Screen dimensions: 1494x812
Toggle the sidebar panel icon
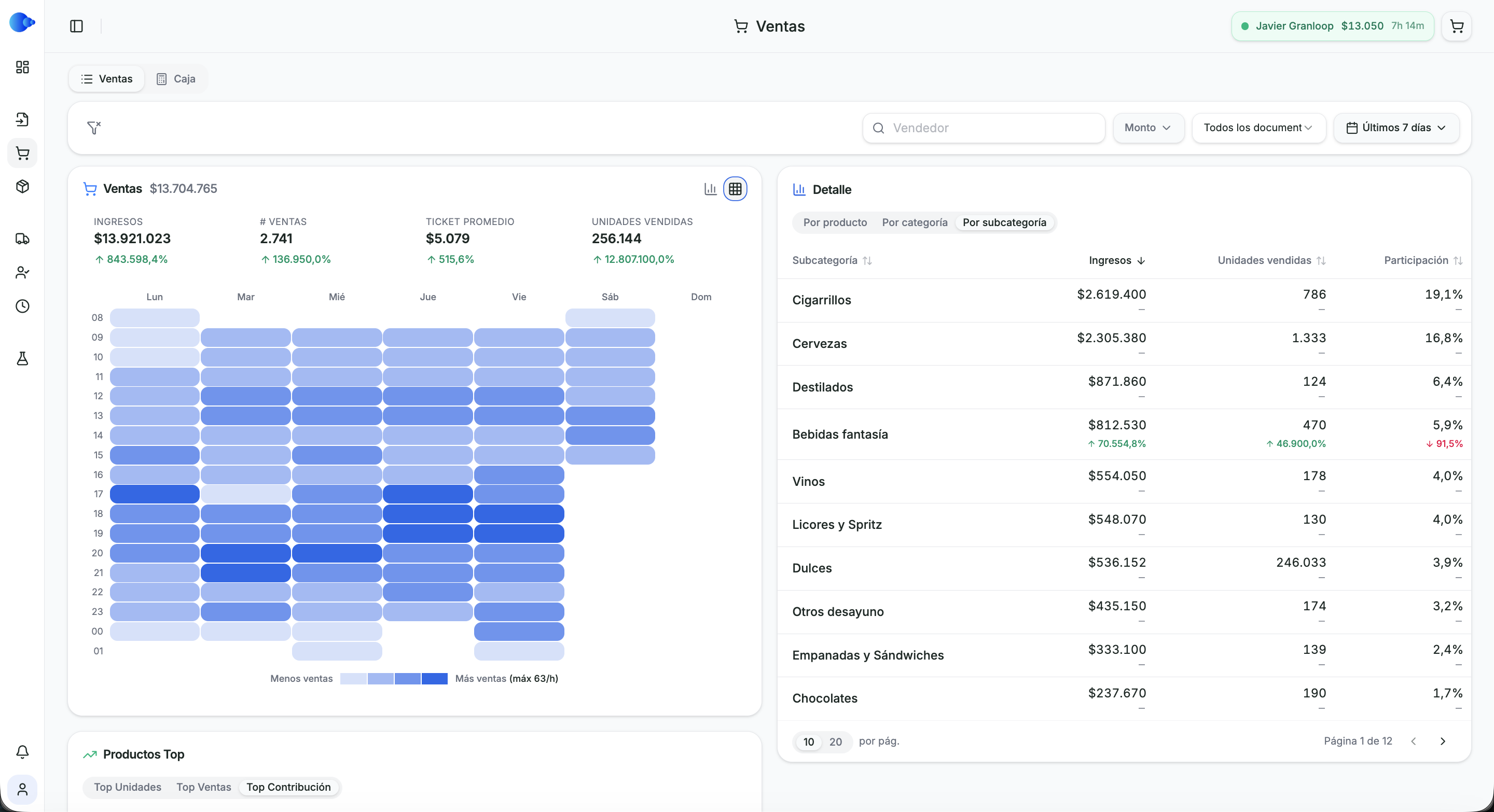(x=76, y=26)
